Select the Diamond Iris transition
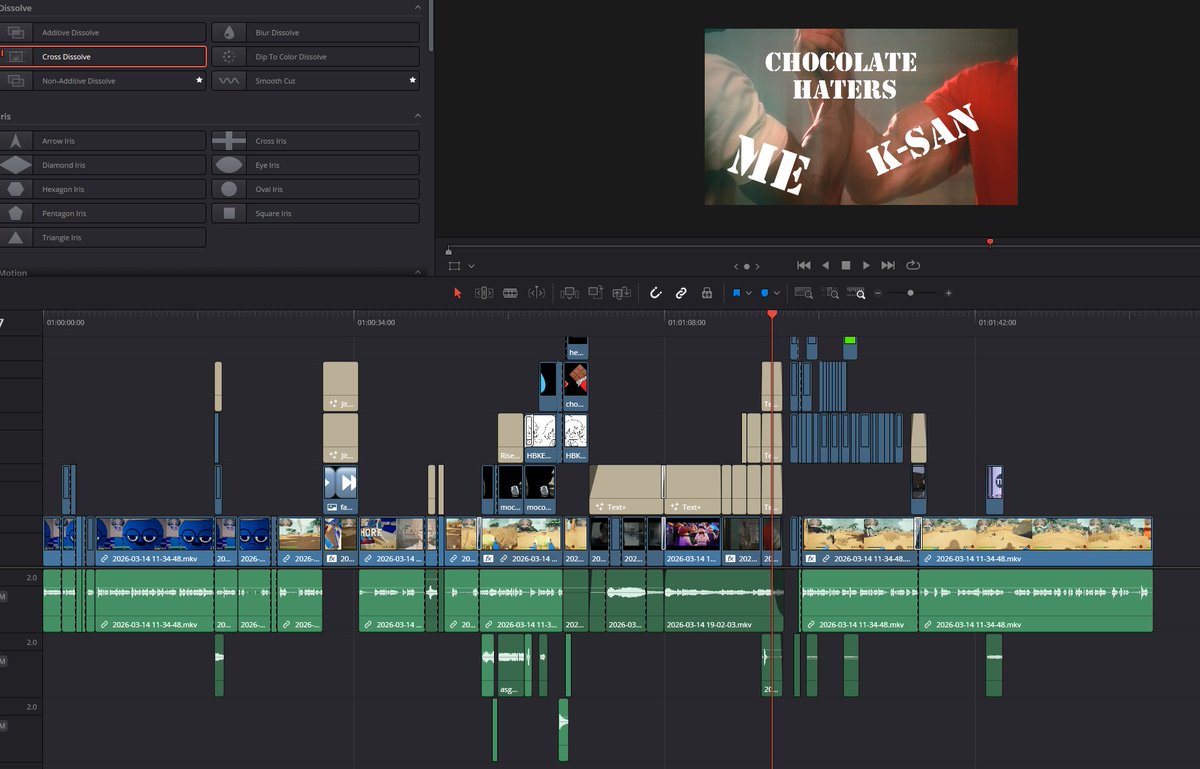The image size is (1200, 769). [102, 165]
